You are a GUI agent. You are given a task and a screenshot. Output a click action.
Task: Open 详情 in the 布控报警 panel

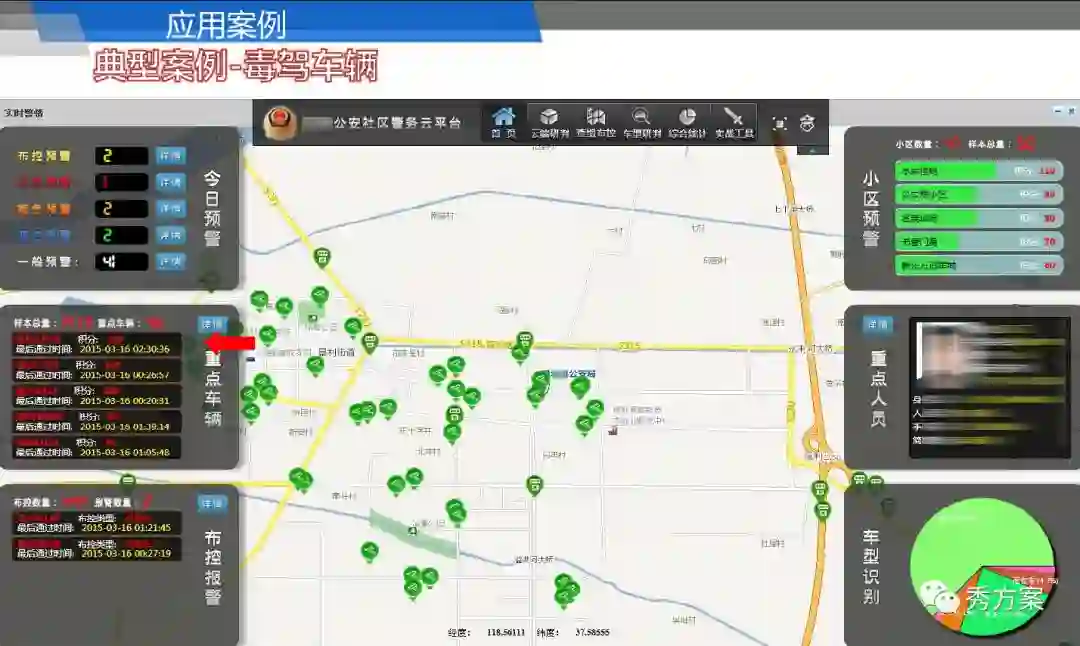pyautogui.click(x=211, y=503)
